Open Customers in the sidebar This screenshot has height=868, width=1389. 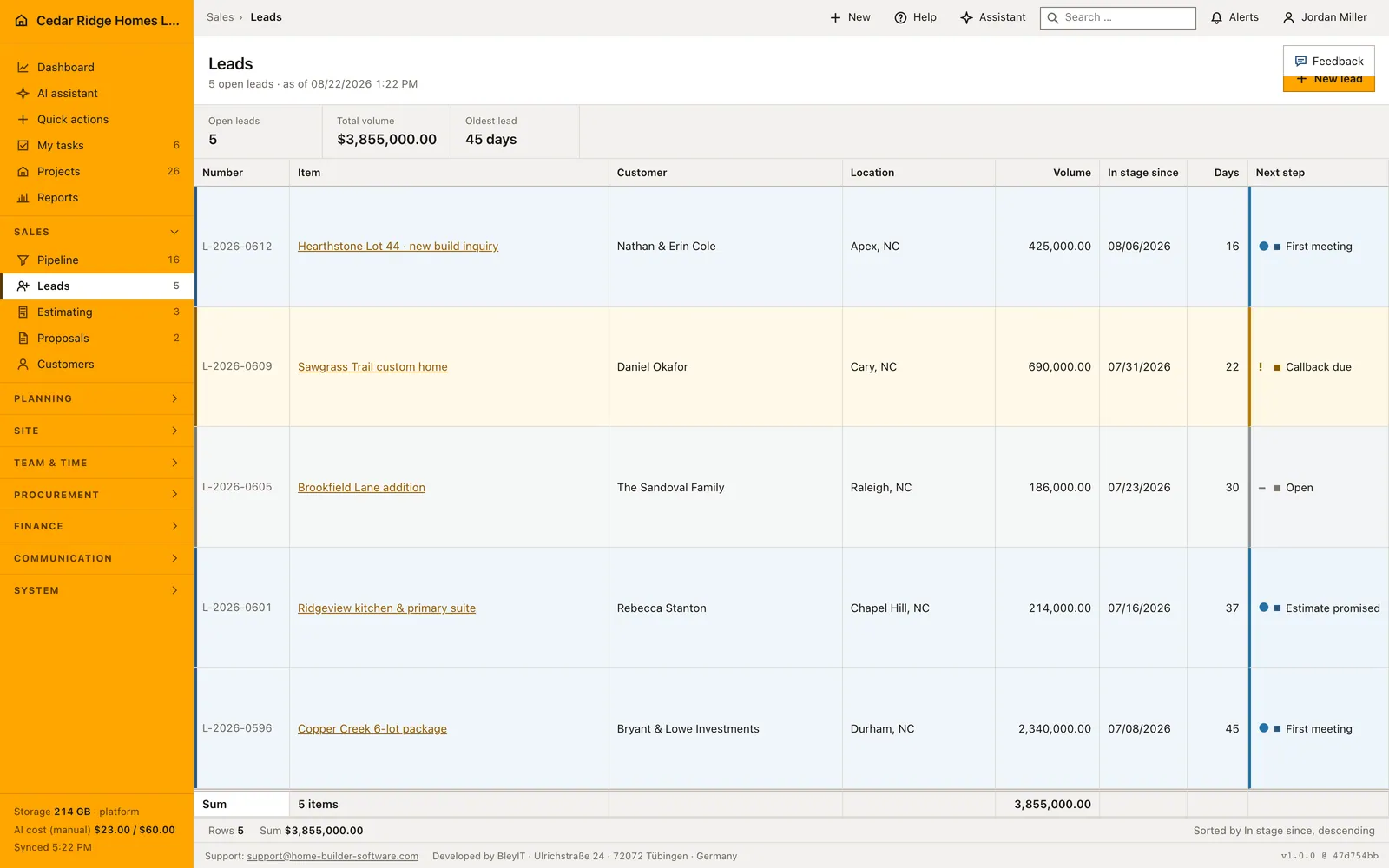point(96,365)
